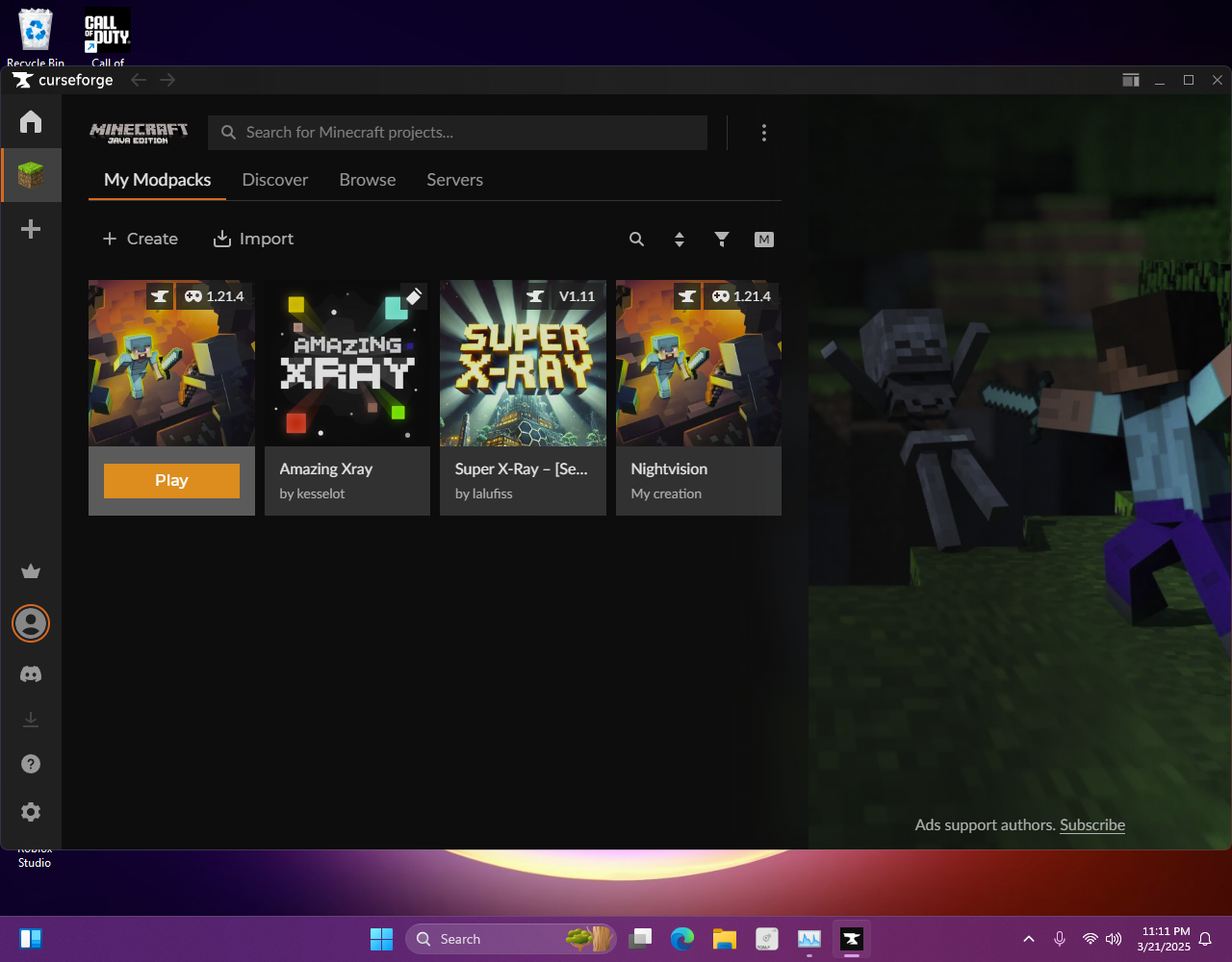Viewport: 1232px width, 962px height.
Task: Click the by lalufiss author text
Action: (x=484, y=494)
